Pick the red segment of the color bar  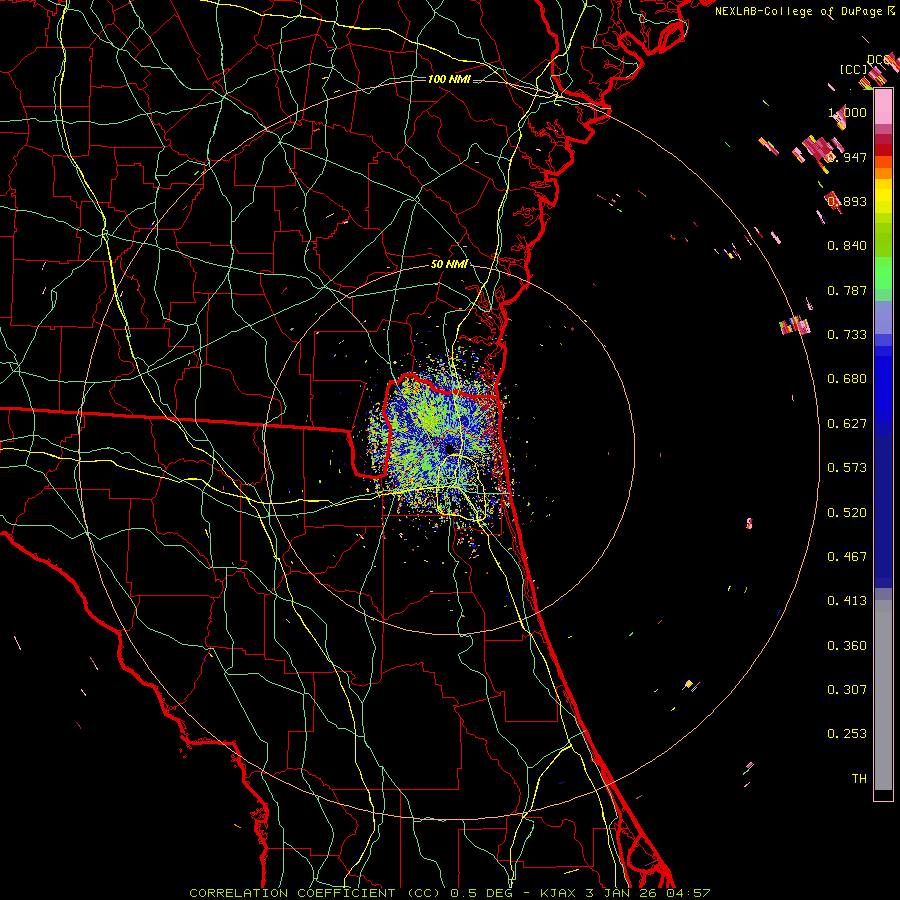click(x=883, y=150)
